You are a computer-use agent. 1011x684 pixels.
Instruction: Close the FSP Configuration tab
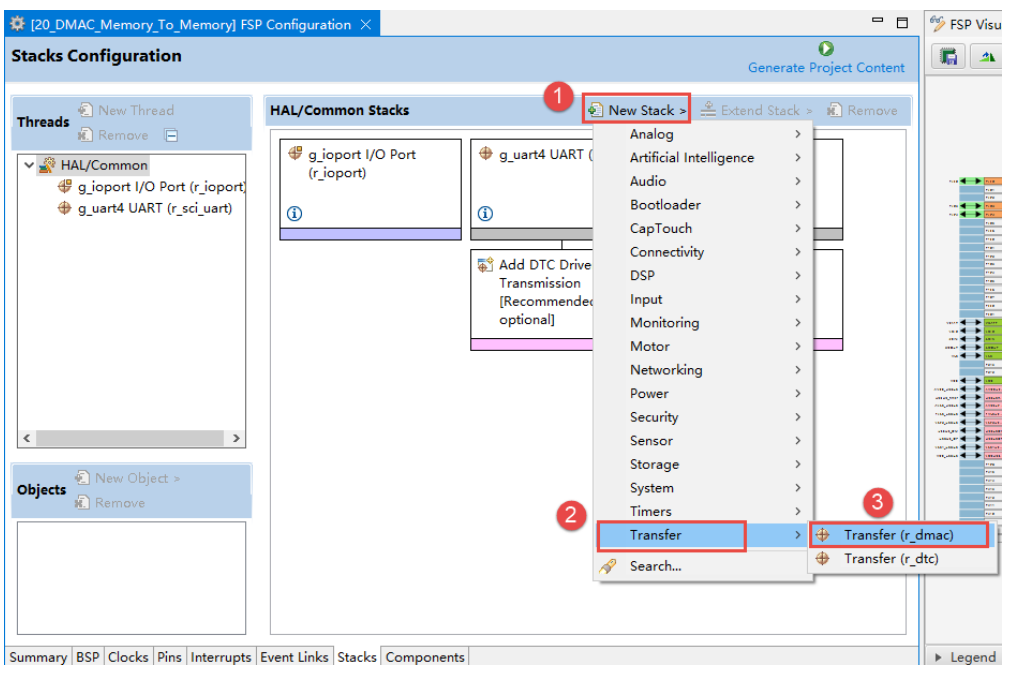pos(366,24)
